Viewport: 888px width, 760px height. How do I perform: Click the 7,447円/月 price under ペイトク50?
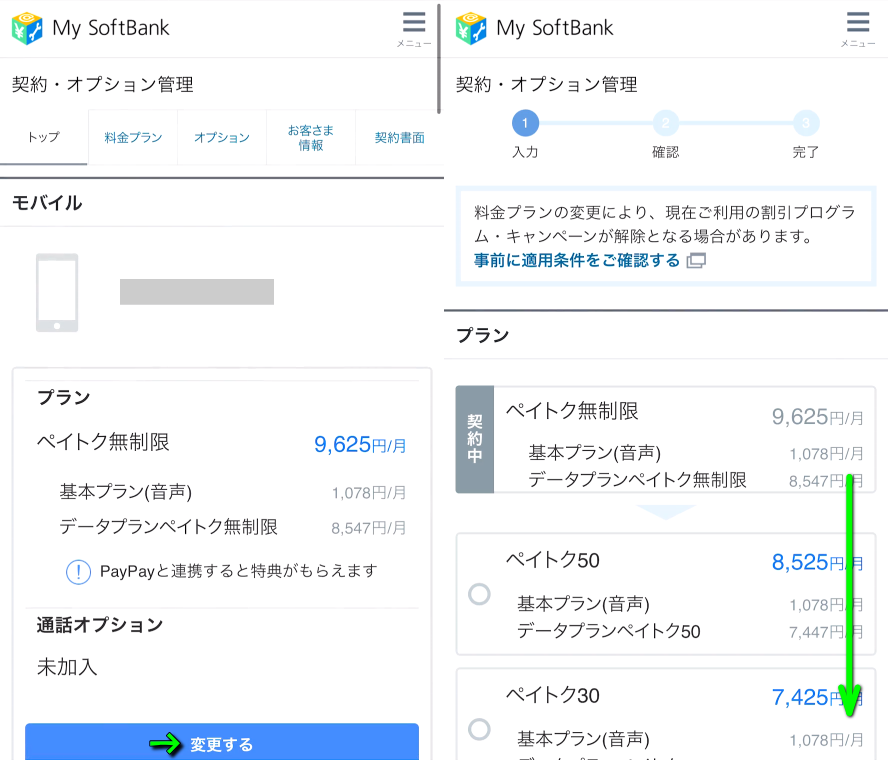[x=826, y=632]
